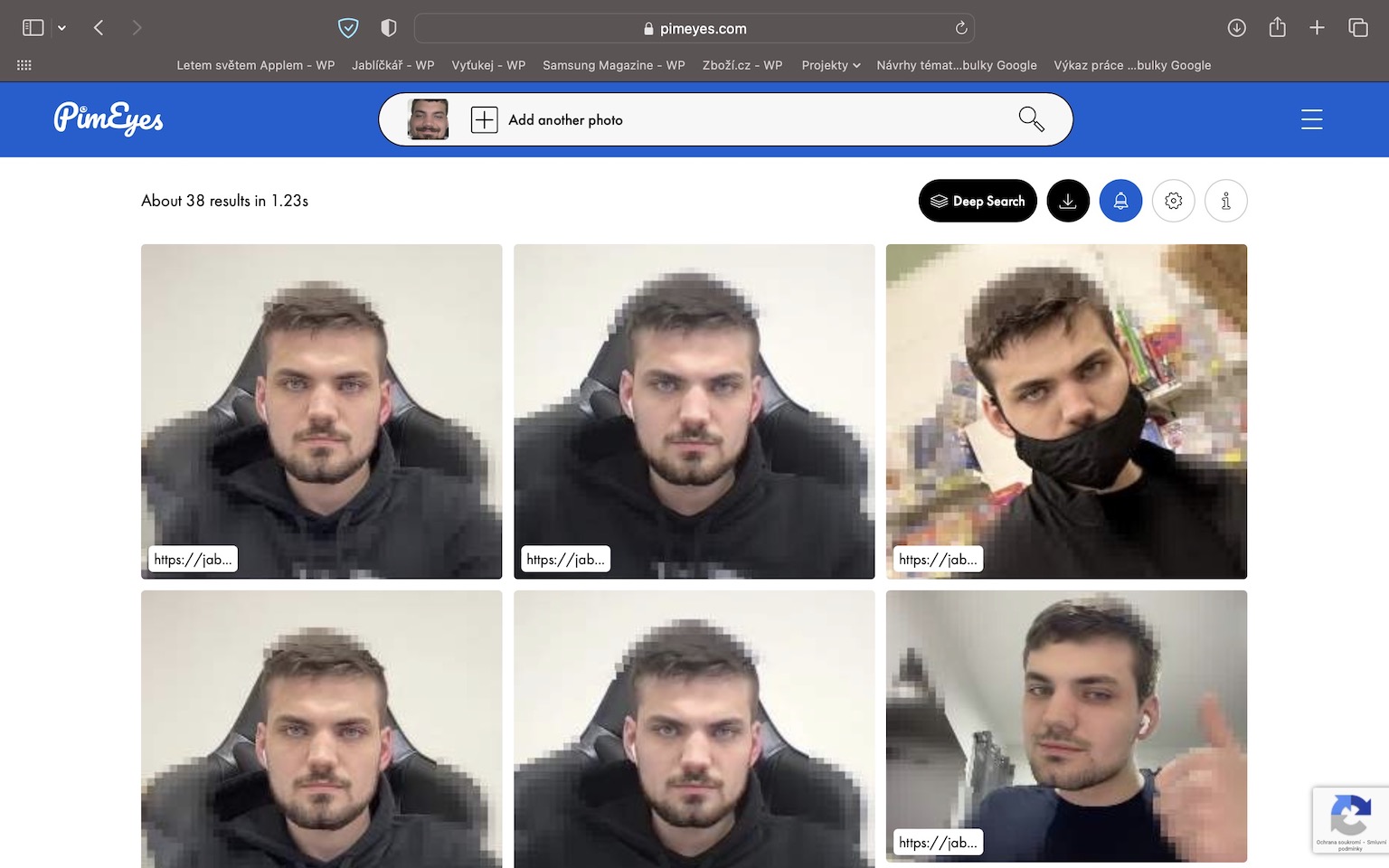This screenshot has height=868, width=1389.
Task: Open the search settings gear
Action: [1174, 201]
